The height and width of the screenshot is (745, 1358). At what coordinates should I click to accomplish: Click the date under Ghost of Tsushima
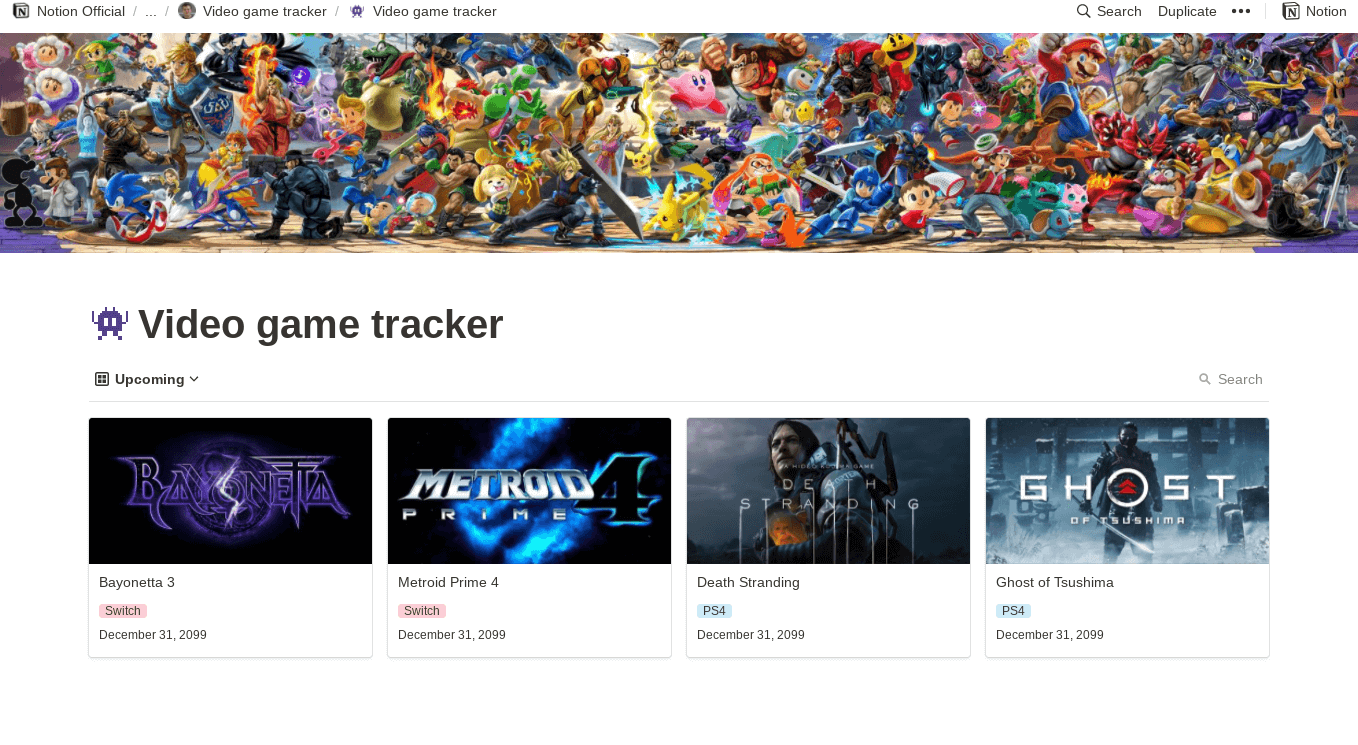(1050, 635)
